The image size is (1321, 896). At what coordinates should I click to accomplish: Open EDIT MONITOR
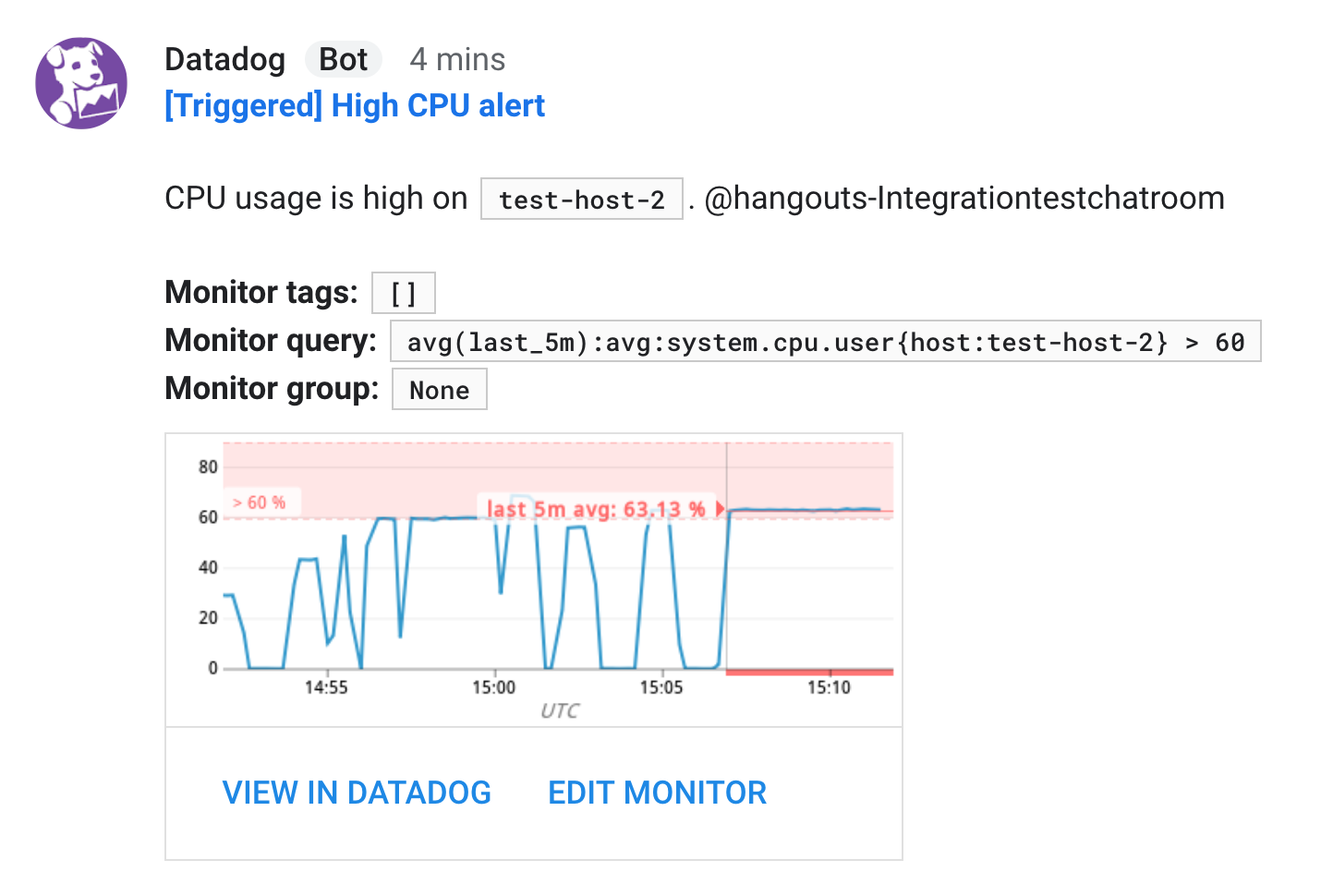click(657, 792)
